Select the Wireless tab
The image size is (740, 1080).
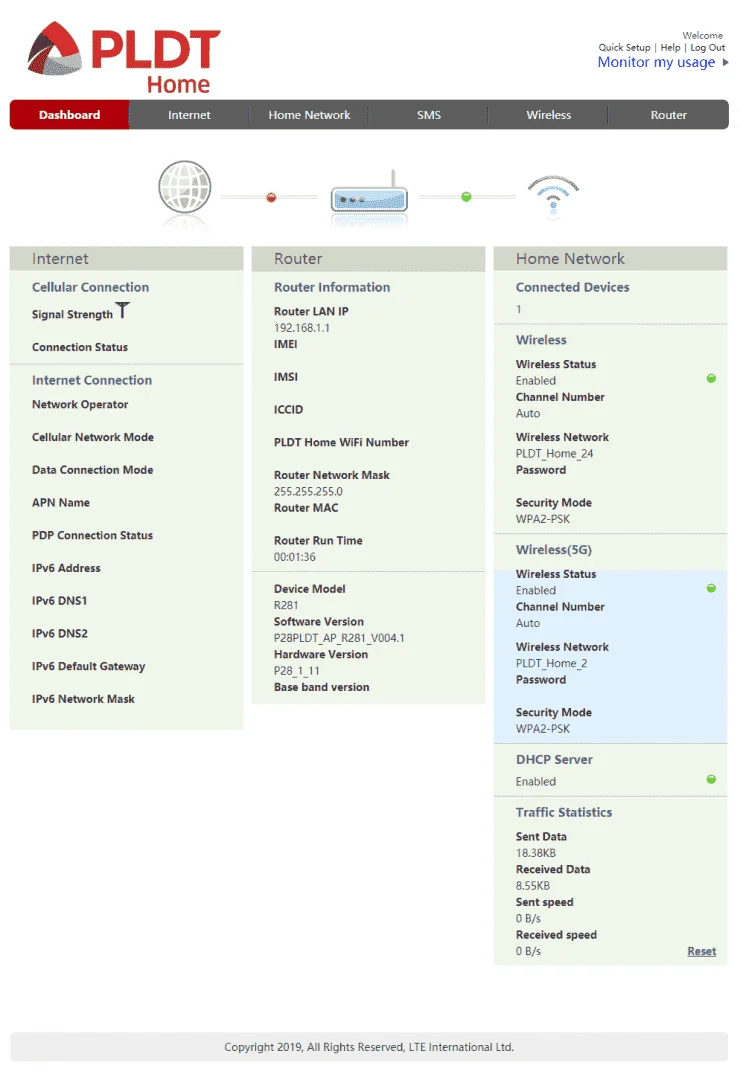pyautogui.click(x=548, y=115)
